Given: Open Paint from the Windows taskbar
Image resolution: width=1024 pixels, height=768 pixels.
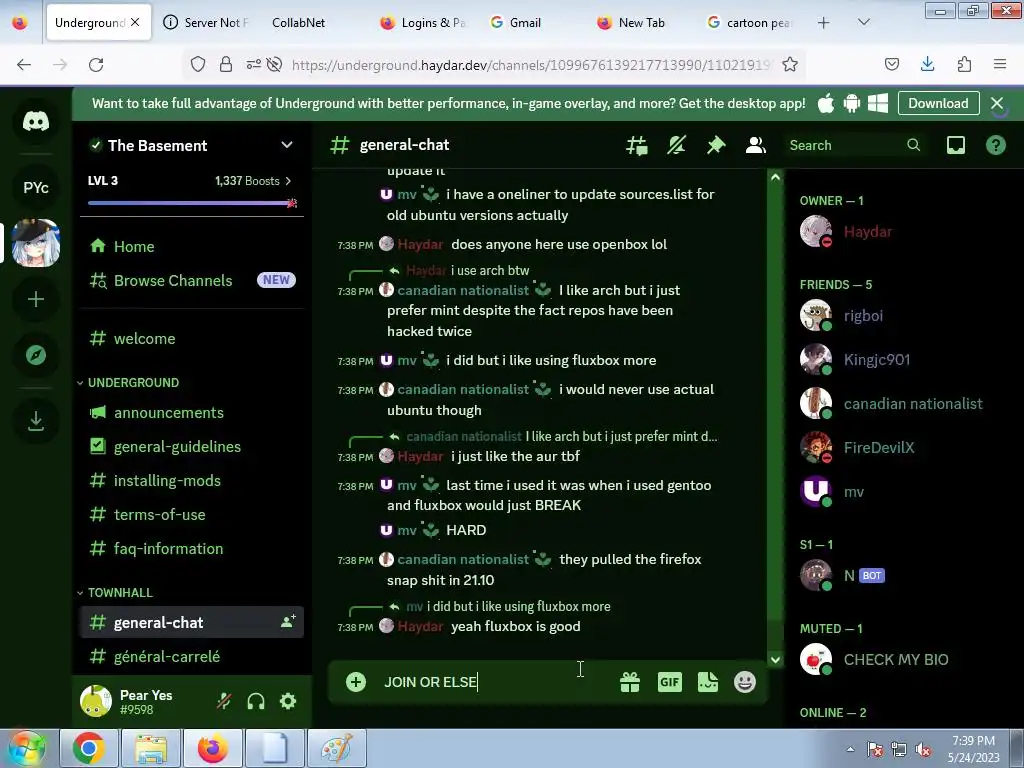Looking at the screenshot, I should [337, 748].
